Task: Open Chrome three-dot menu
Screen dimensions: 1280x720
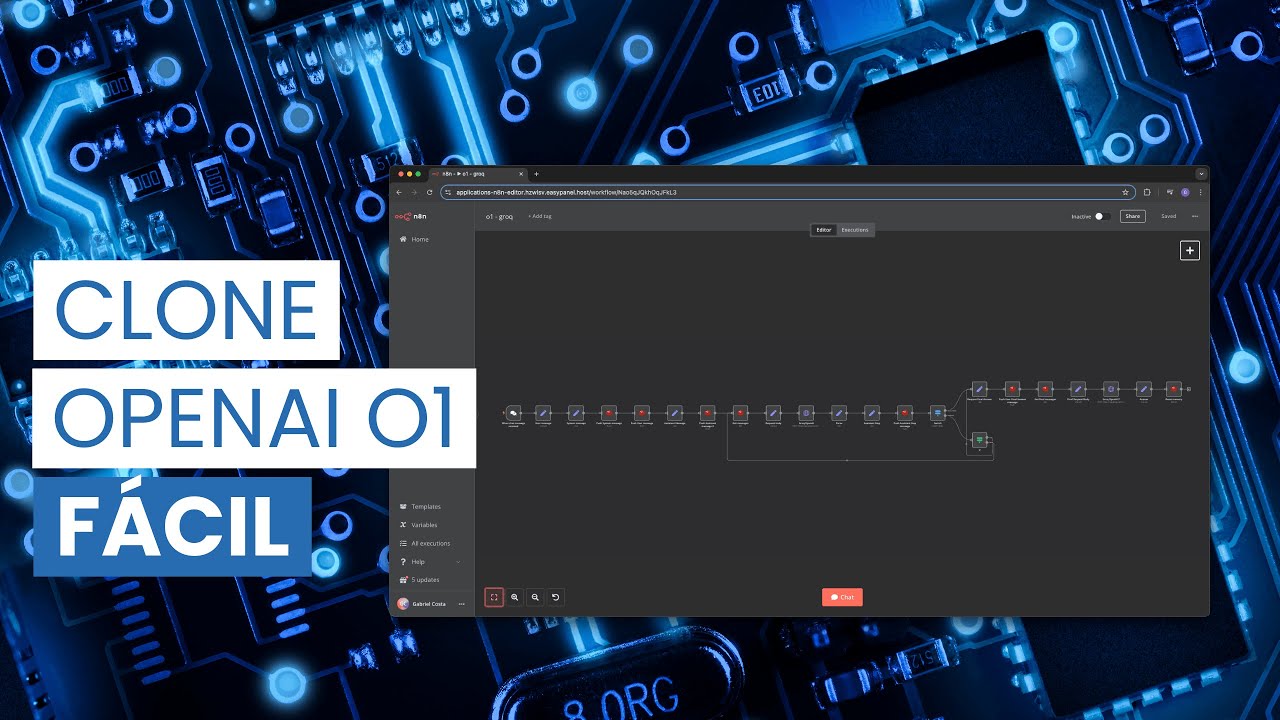Action: click(x=1201, y=192)
